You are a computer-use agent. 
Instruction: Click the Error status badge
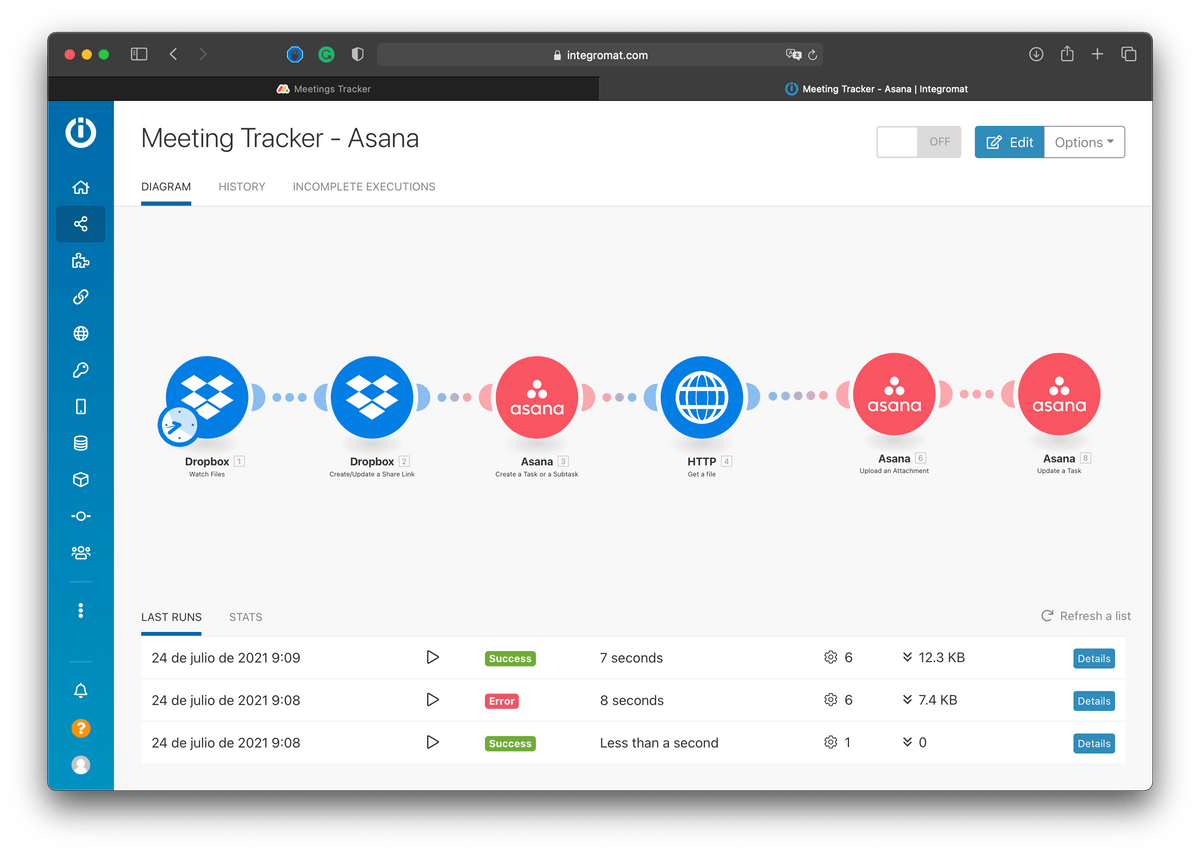pos(502,701)
